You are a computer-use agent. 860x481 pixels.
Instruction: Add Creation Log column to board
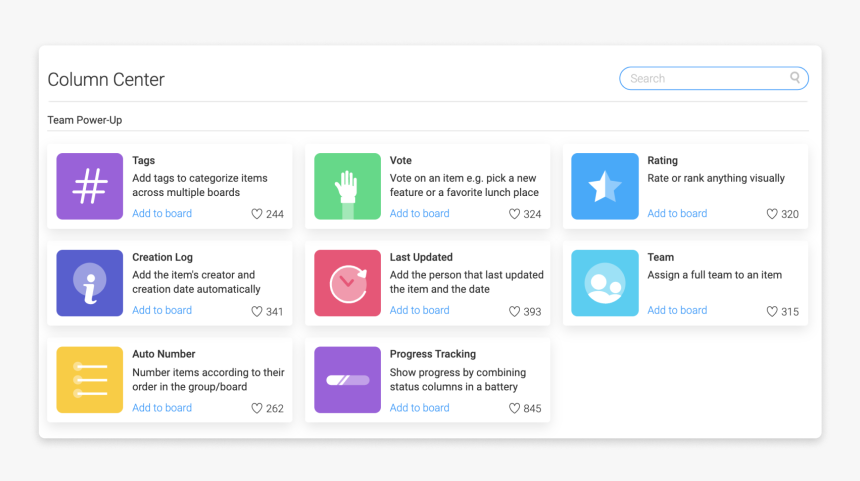coord(162,310)
